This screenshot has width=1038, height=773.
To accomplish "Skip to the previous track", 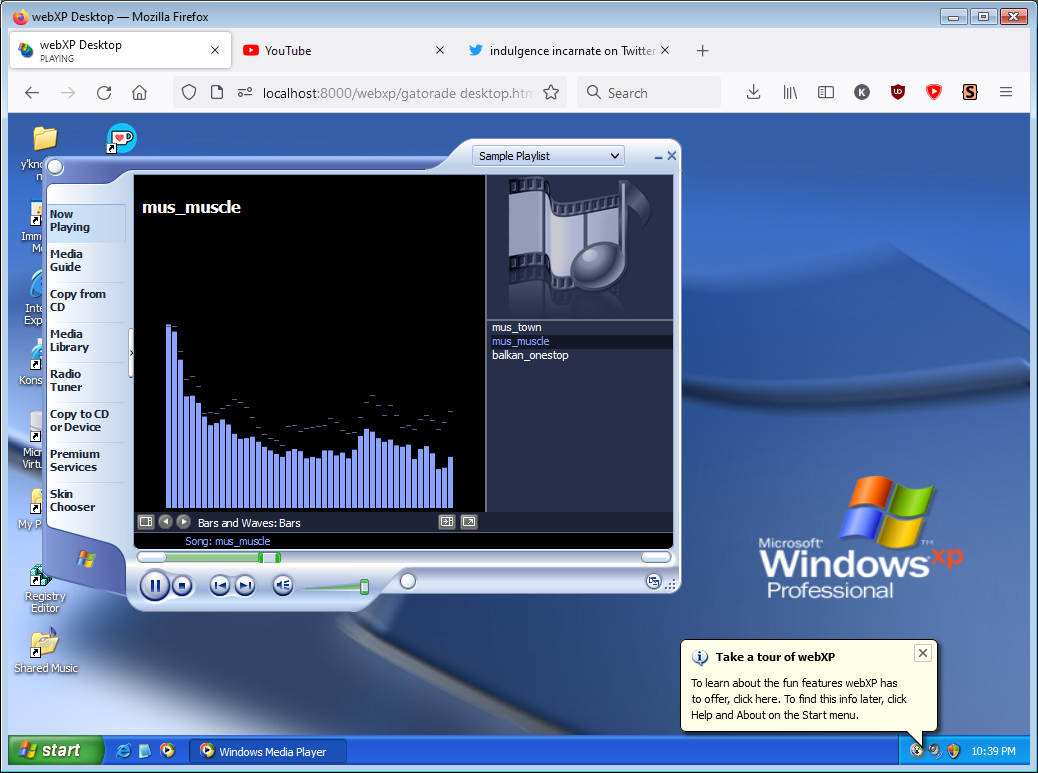I will pyautogui.click(x=219, y=586).
